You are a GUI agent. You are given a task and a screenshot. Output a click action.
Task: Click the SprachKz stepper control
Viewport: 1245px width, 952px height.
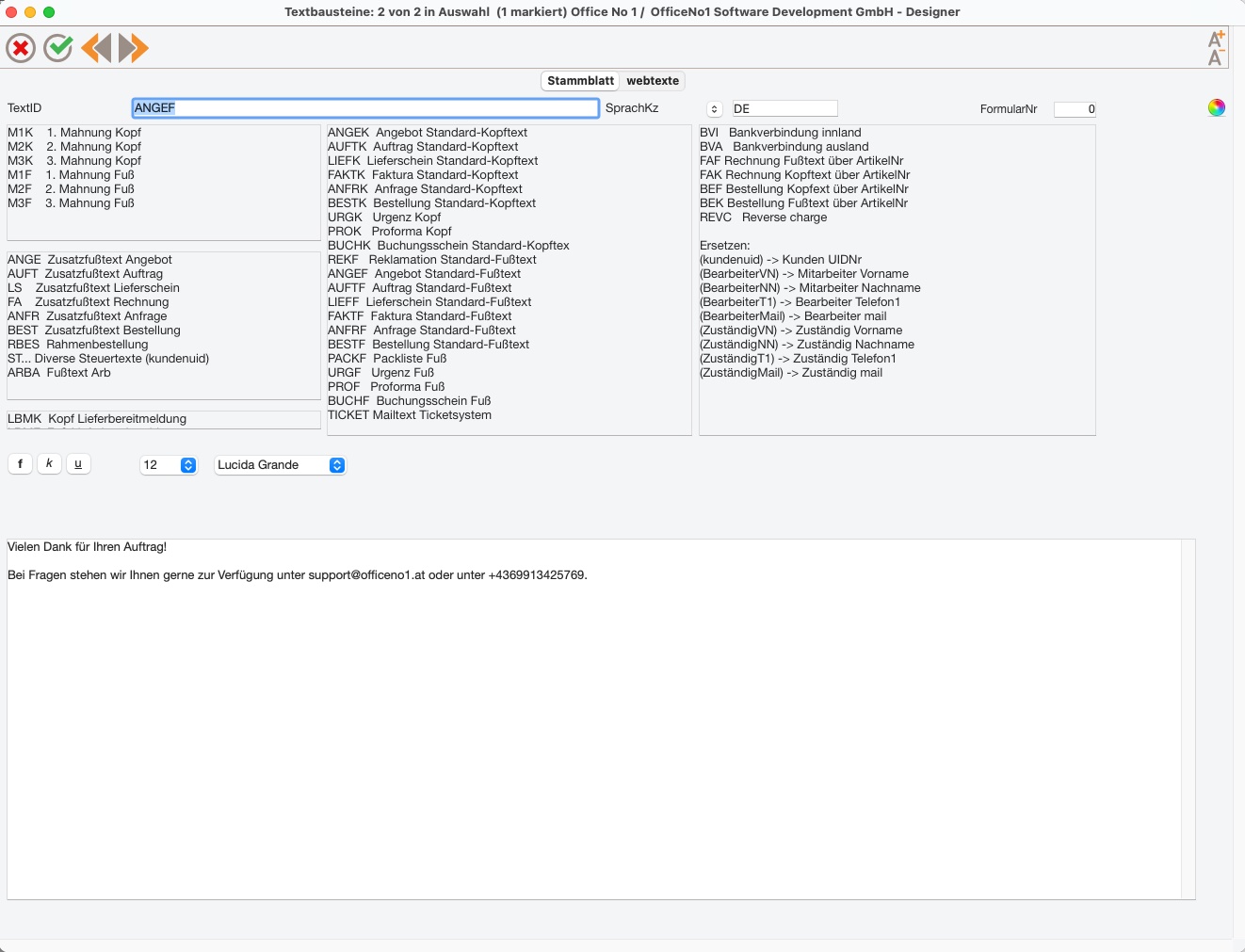point(714,109)
